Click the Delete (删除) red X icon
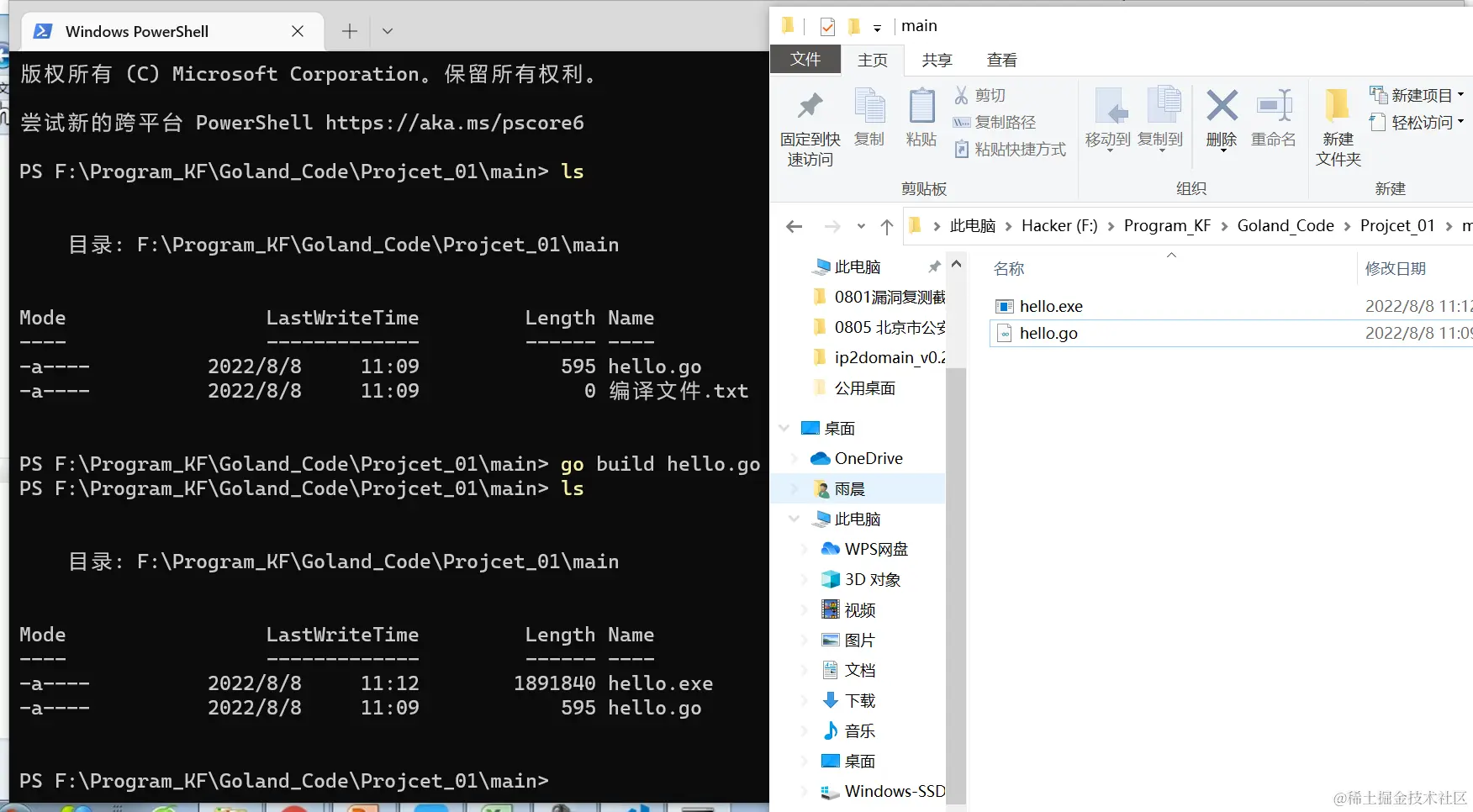1473x812 pixels. 1222,106
